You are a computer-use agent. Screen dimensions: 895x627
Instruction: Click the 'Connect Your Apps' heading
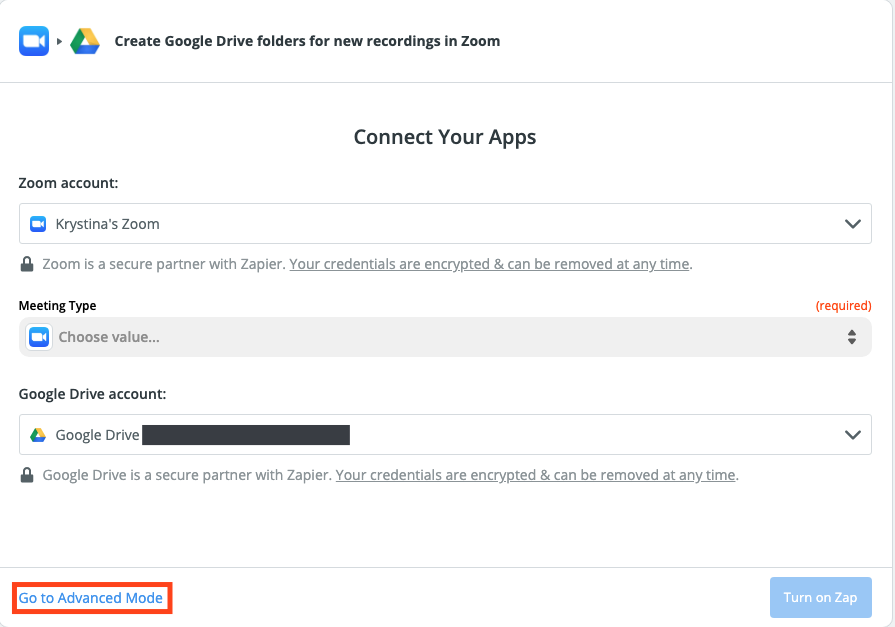[445, 137]
